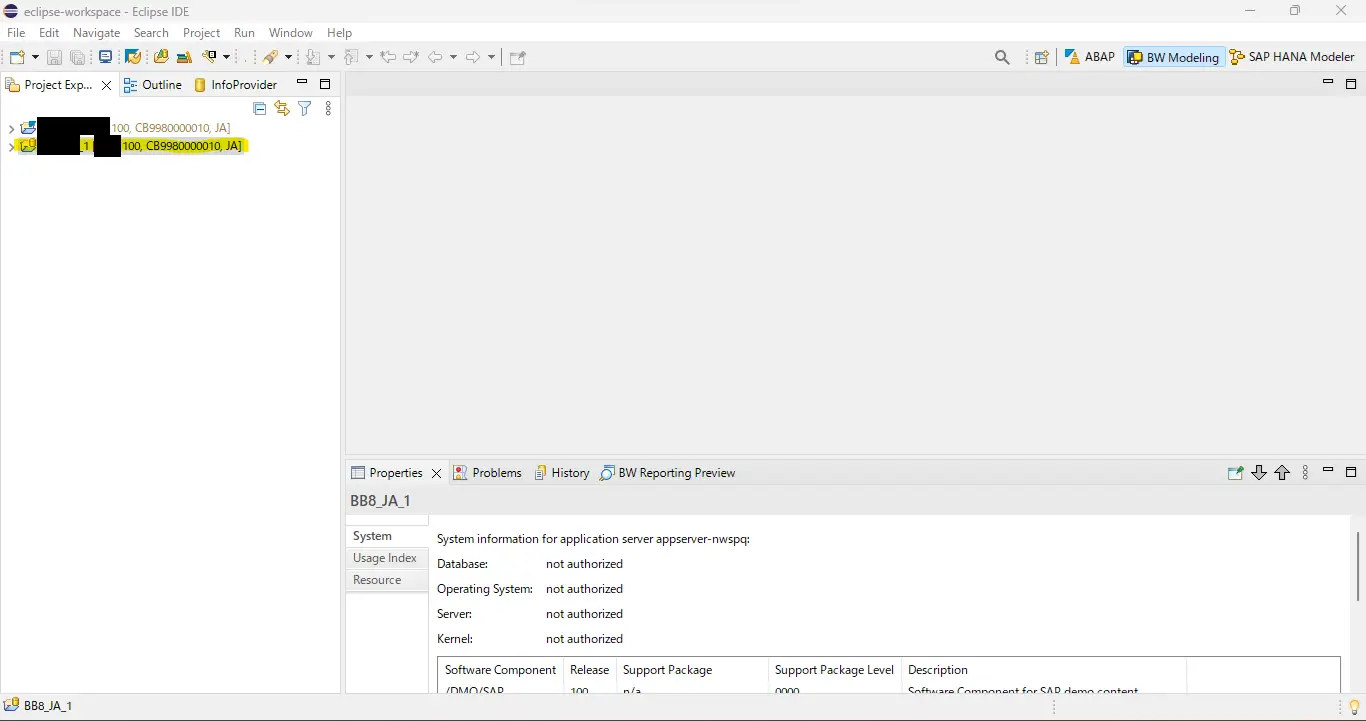This screenshot has height=721, width=1366.
Task: Click the Properties panel vertical scrollbar
Action: [x=1358, y=566]
